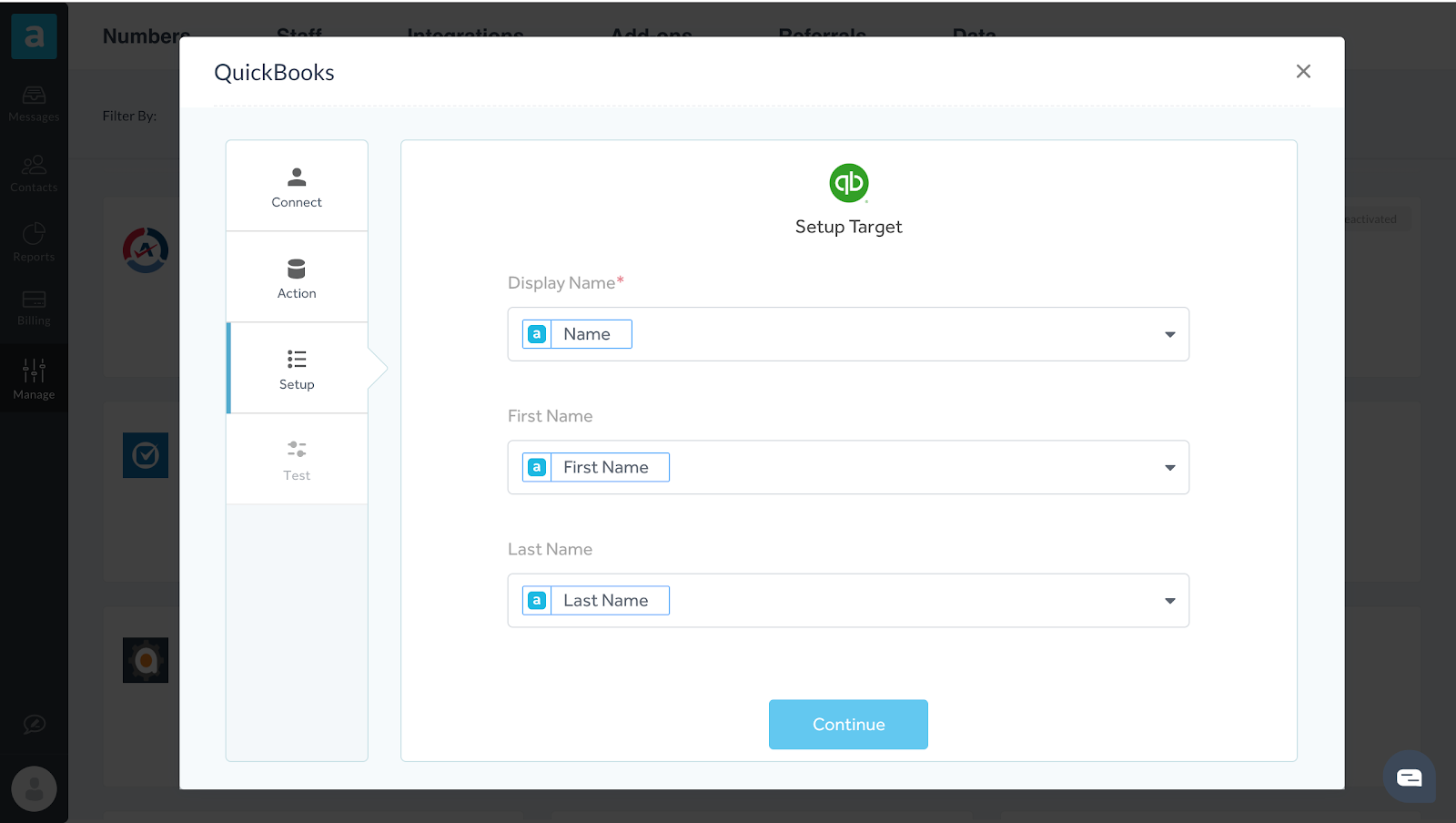Click the app logo in sidebar top
Screen dimensions: 1456x823
tap(34, 36)
